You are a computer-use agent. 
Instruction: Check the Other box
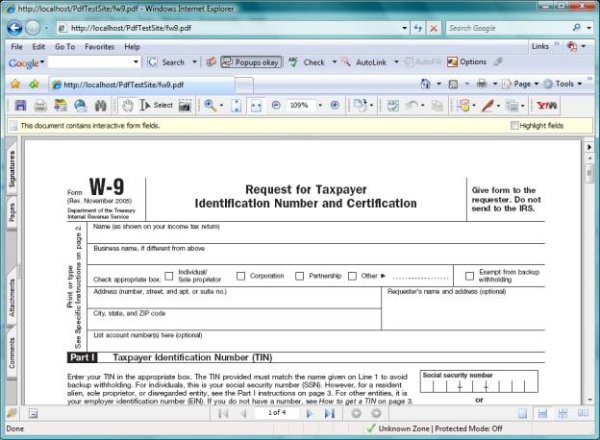point(352,276)
